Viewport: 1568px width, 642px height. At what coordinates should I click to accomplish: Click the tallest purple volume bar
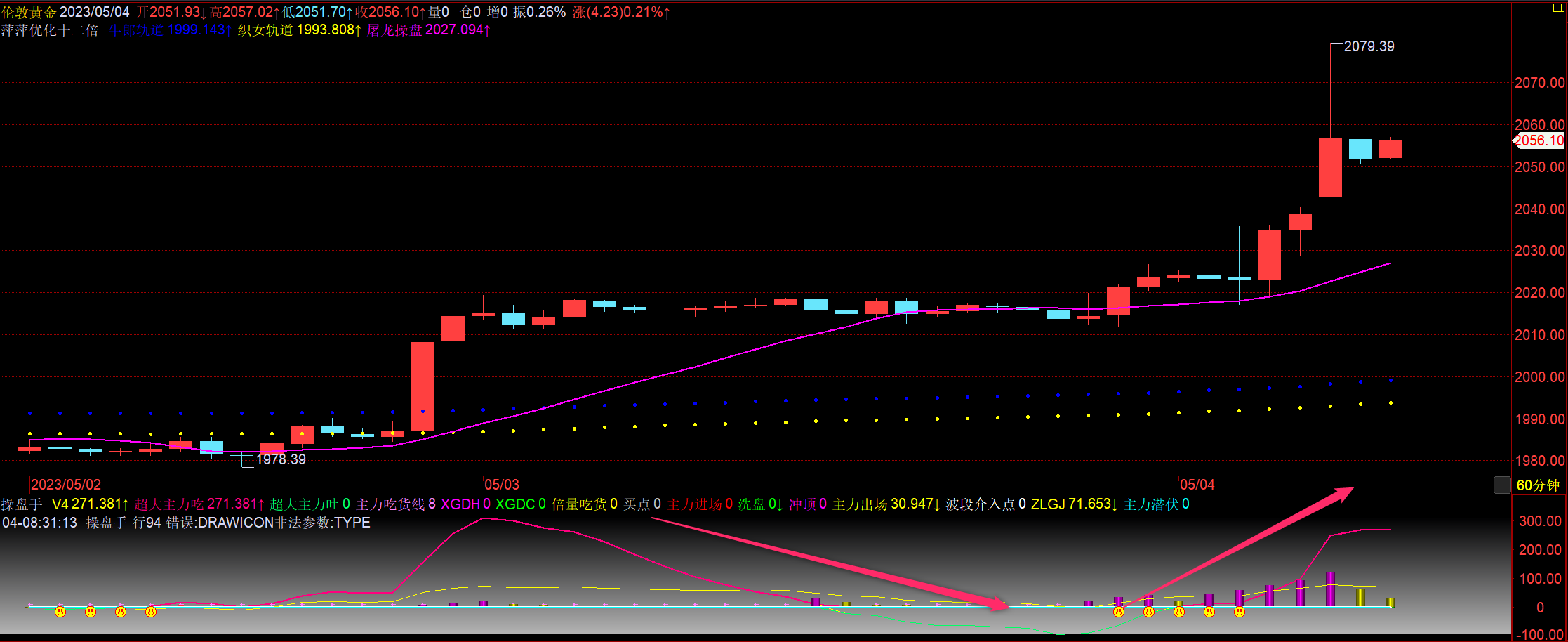1330,589
